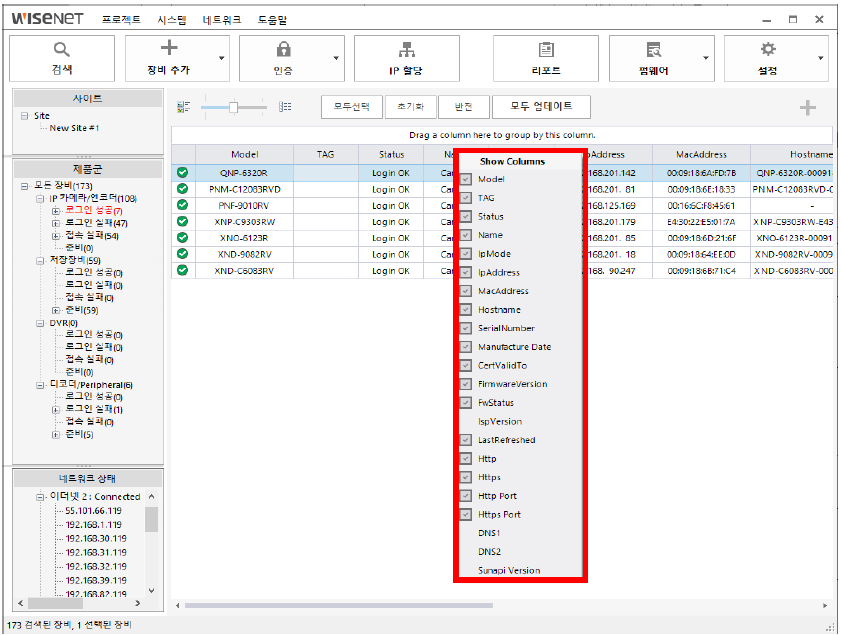The image size is (841, 635).
Task: Open 설정 gear settings
Action: point(767,50)
